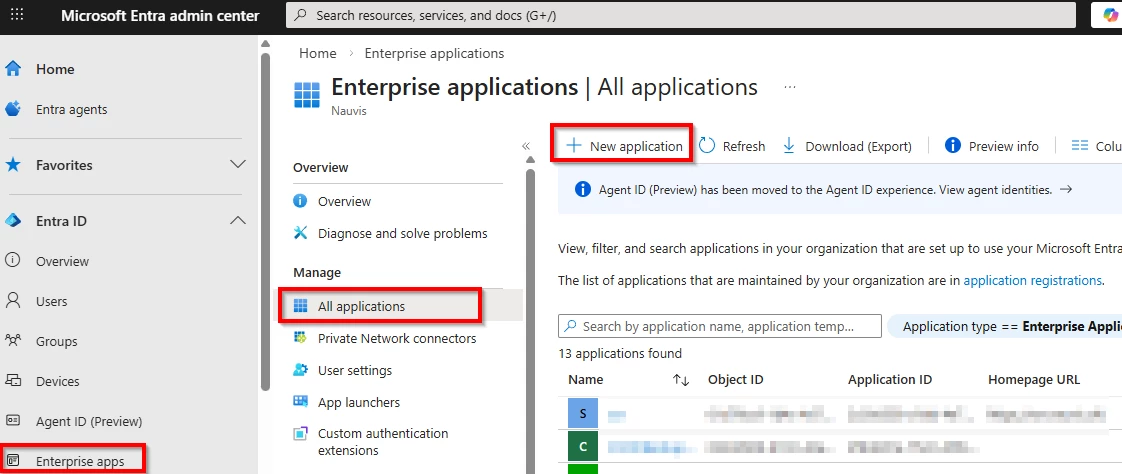Open Enterprise apps in left navigation
The height and width of the screenshot is (474, 1122).
[79, 461]
